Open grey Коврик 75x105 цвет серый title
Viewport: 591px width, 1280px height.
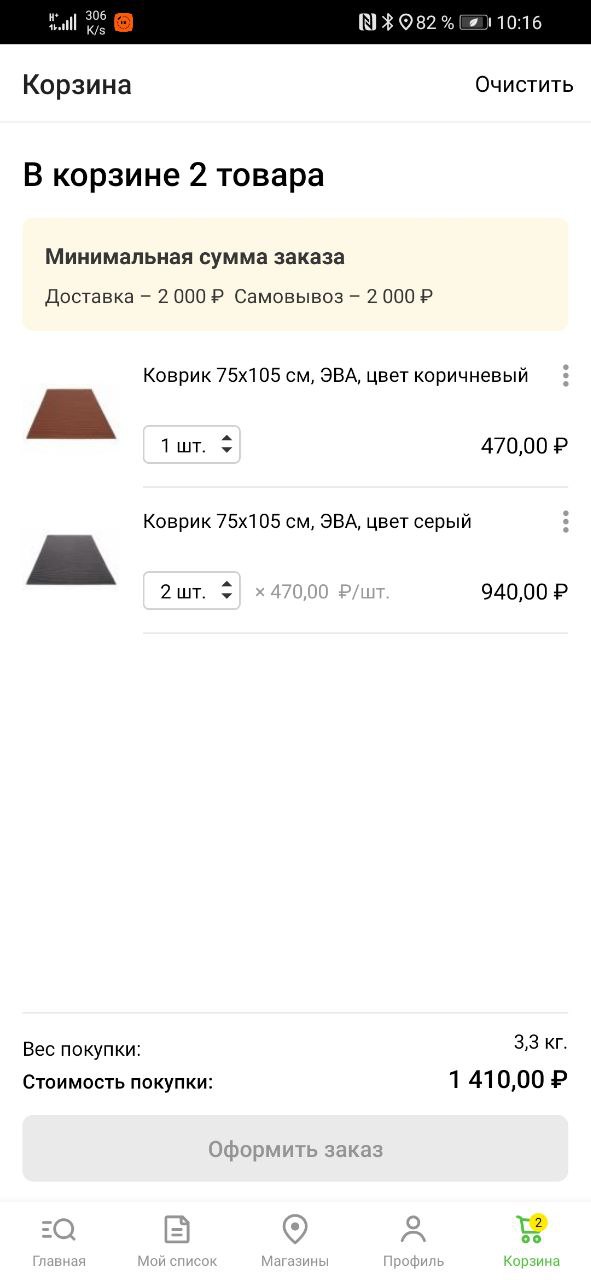click(x=307, y=522)
